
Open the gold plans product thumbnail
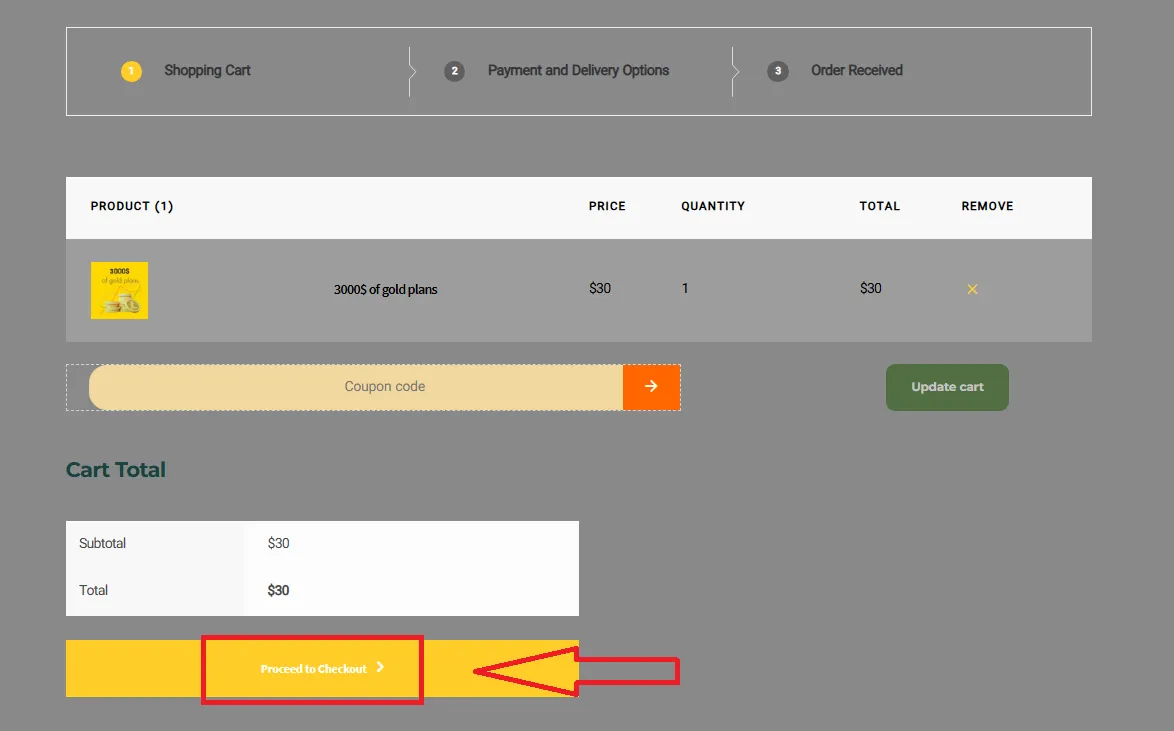click(119, 290)
